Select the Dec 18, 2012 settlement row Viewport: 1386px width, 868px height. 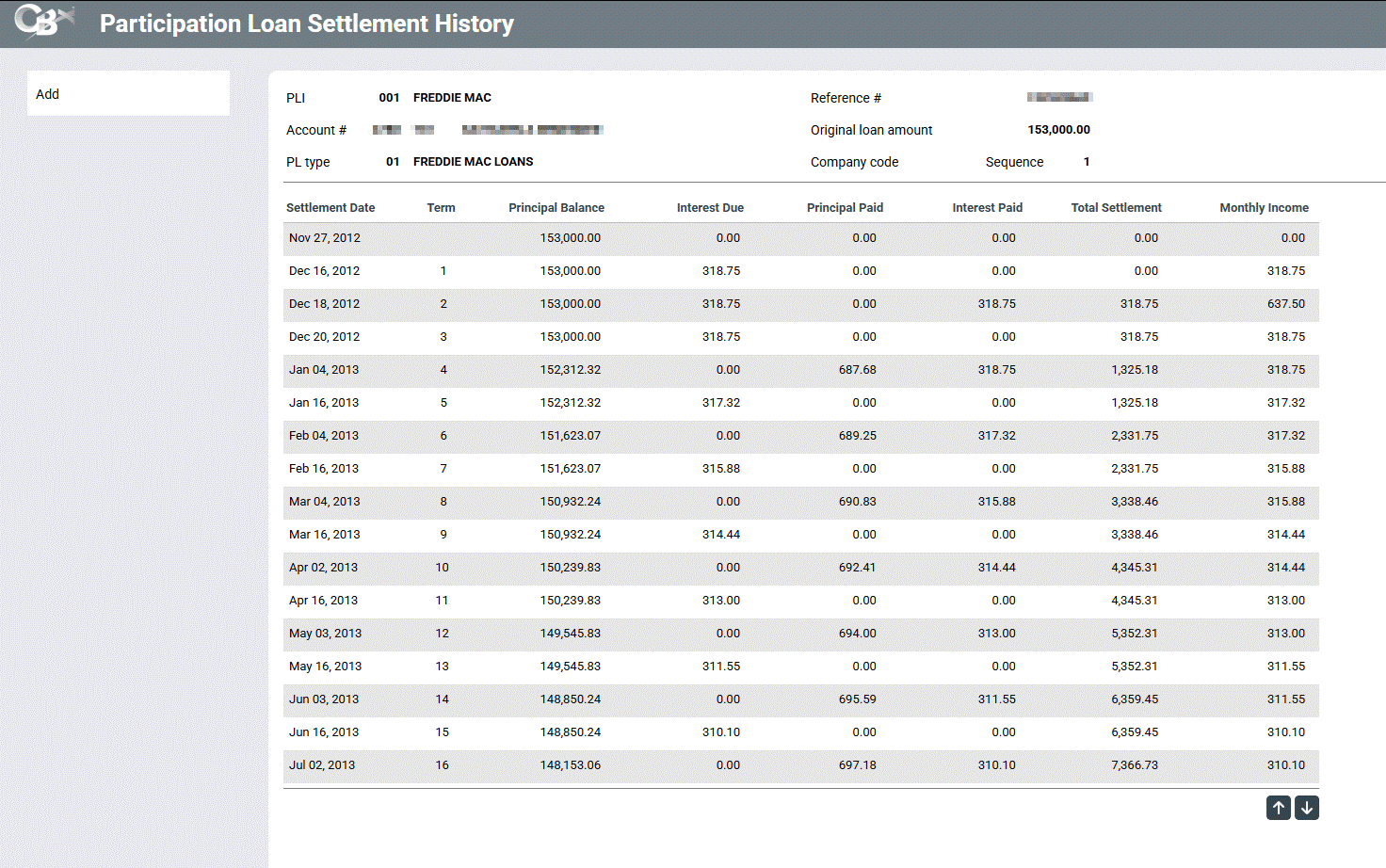[x=325, y=304]
